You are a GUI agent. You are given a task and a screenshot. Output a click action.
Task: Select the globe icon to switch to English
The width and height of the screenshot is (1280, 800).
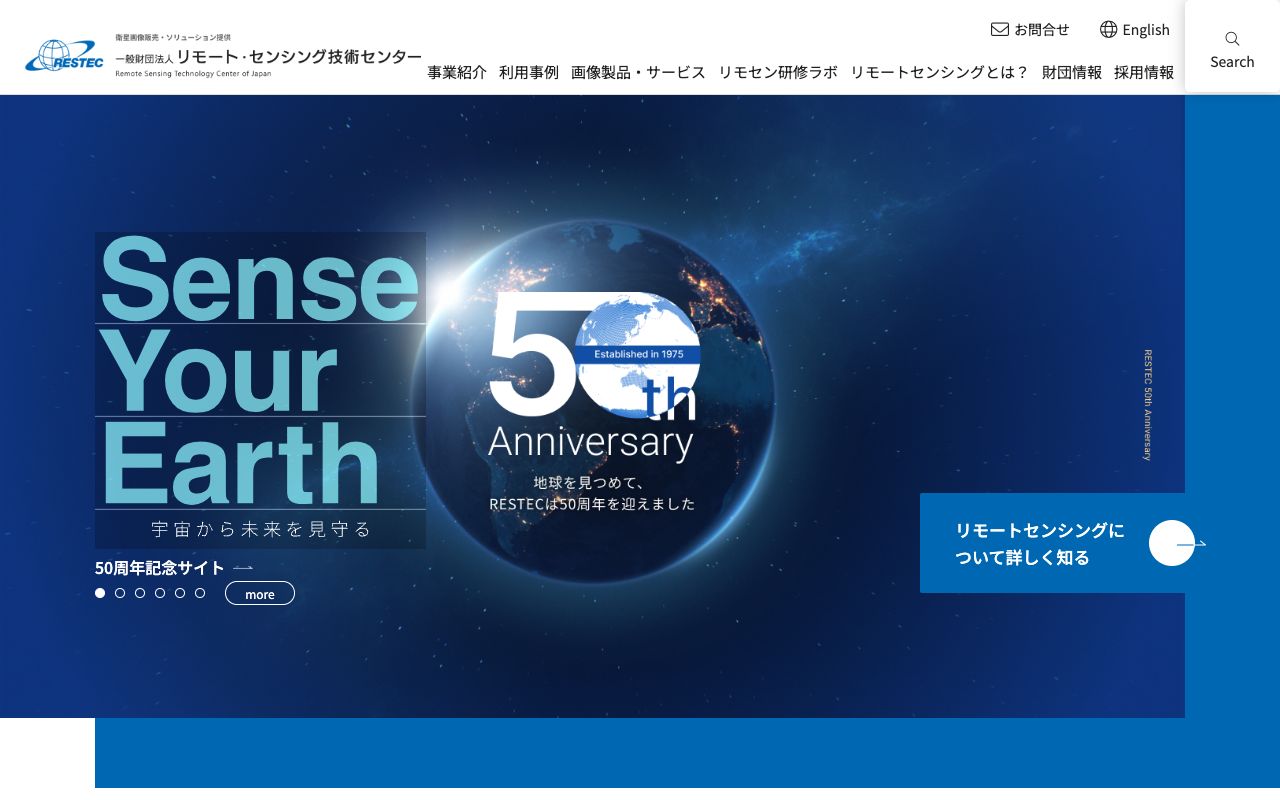tap(1108, 29)
